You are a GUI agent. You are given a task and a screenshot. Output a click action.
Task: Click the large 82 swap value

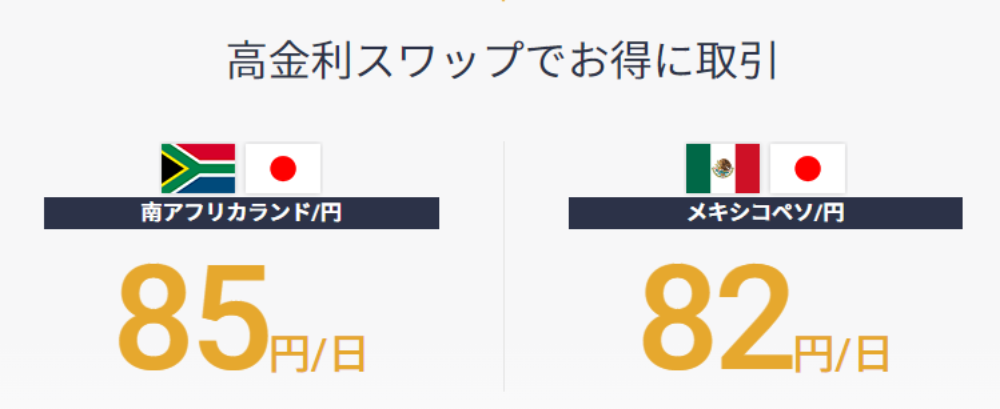coord(719,318)
